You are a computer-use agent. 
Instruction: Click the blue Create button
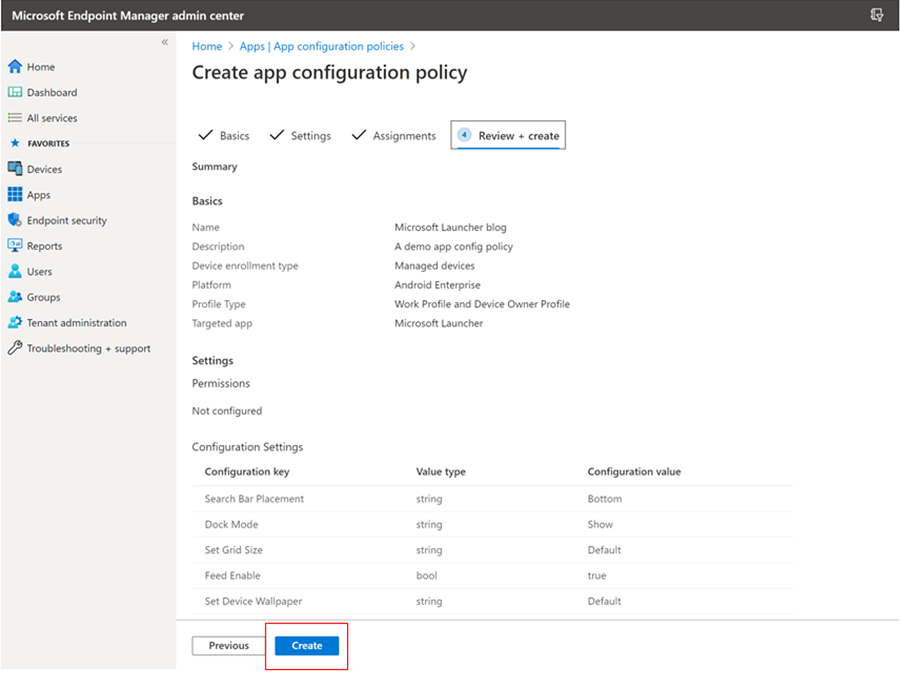(x=307, y=645)
